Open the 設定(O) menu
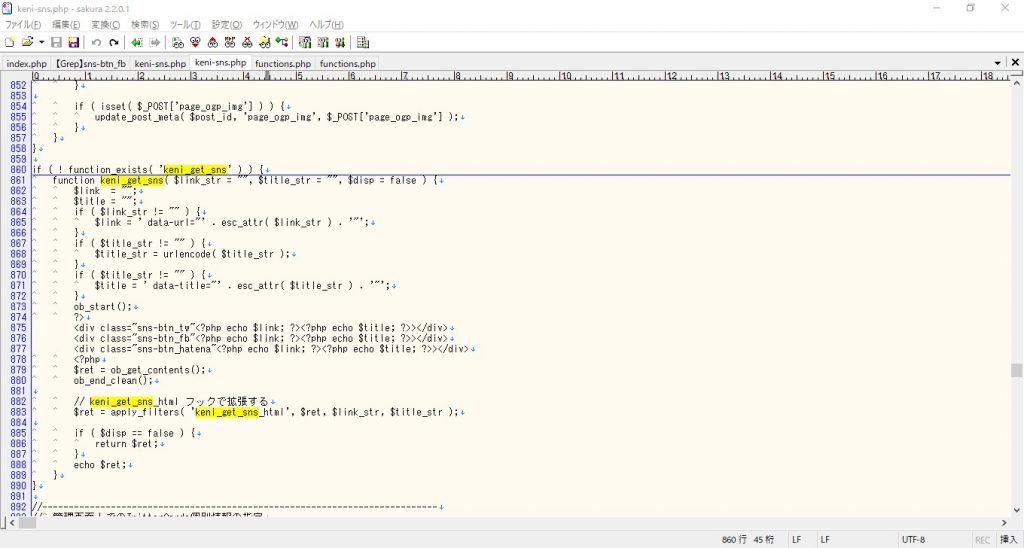 point(227,25)
